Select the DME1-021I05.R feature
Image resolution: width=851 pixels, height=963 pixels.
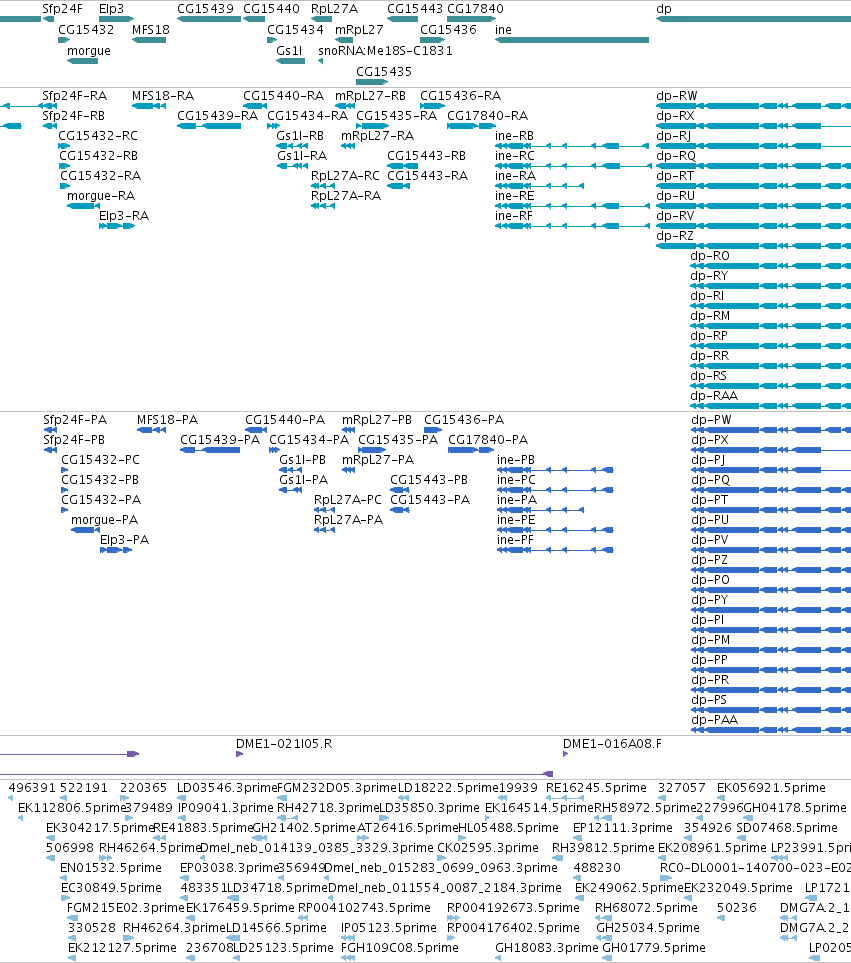pos(284,744)
